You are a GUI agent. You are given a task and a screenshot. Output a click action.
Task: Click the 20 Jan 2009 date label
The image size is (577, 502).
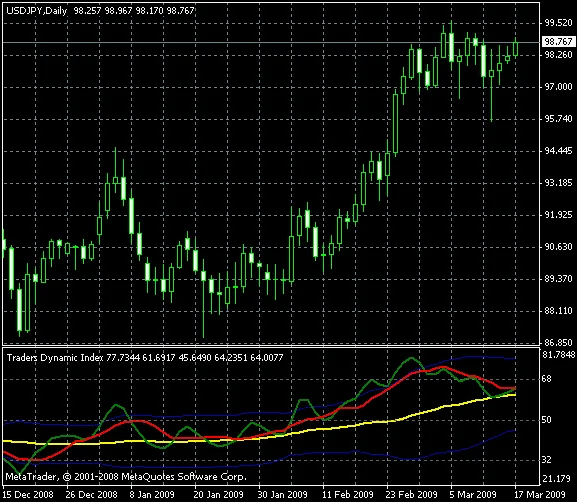pyautogui.click(x=219, y=494)
